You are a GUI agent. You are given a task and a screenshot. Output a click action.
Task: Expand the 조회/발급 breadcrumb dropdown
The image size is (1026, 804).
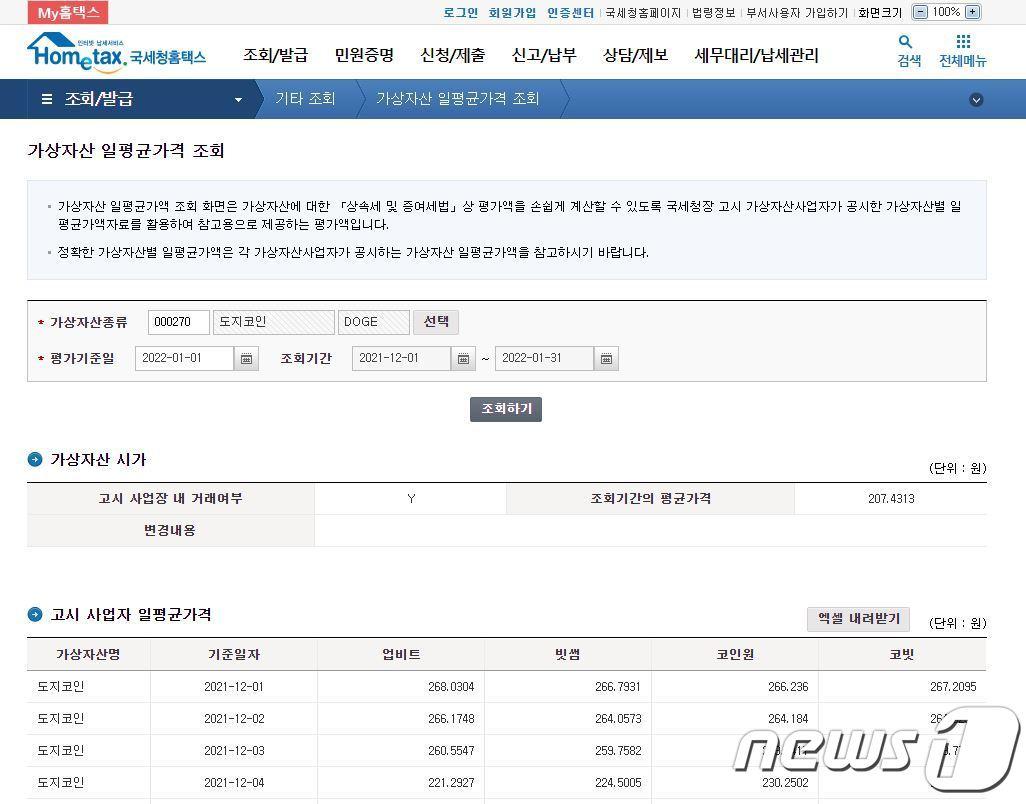pos(238,100)
